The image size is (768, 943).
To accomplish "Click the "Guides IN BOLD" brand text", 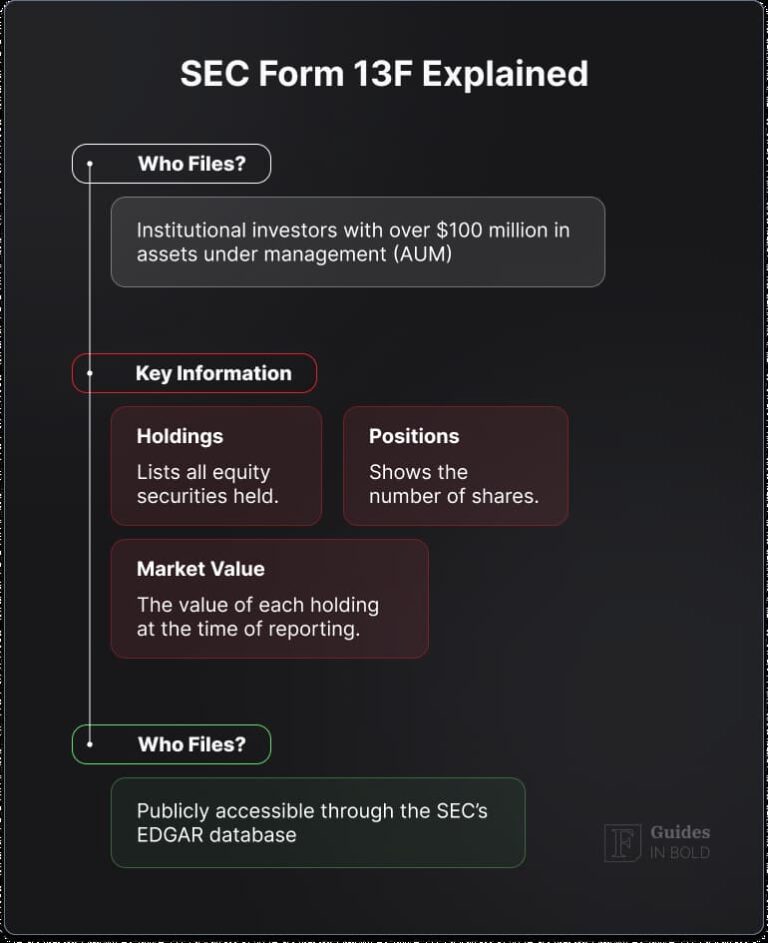I will pos(680,842).
